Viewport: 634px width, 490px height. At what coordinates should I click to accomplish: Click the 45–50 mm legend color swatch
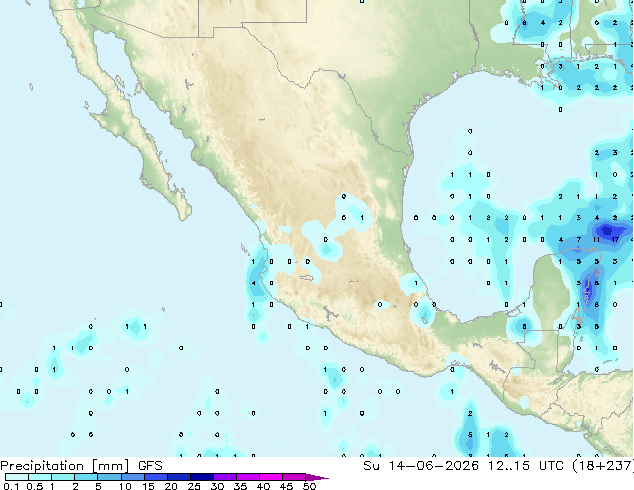pyautogui.click(x=294, y=477)
